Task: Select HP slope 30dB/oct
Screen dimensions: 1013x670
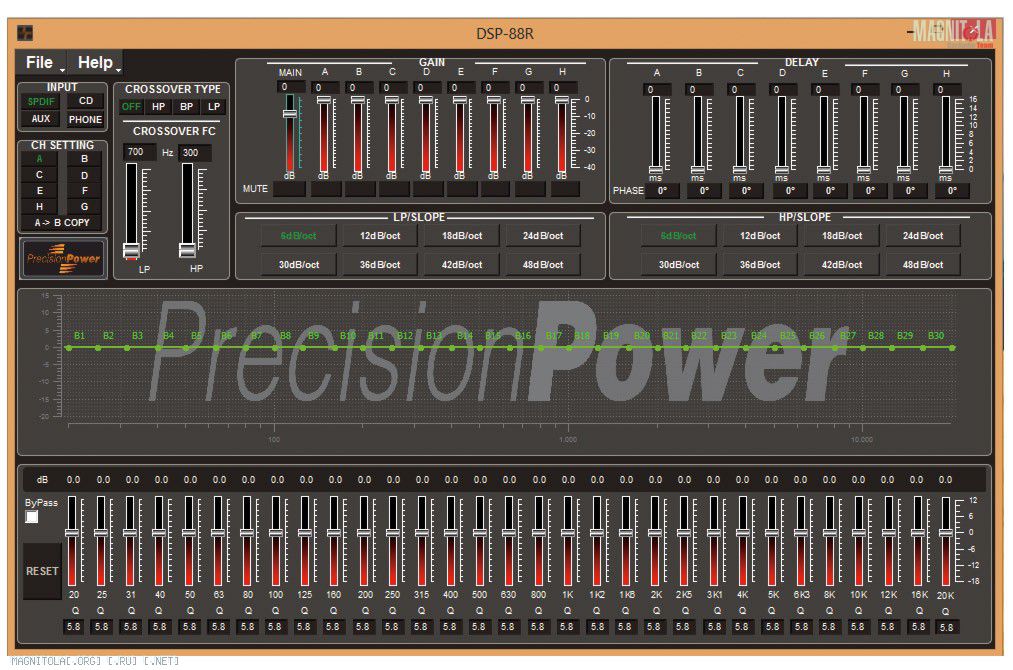Action: (x=678, y=265)
